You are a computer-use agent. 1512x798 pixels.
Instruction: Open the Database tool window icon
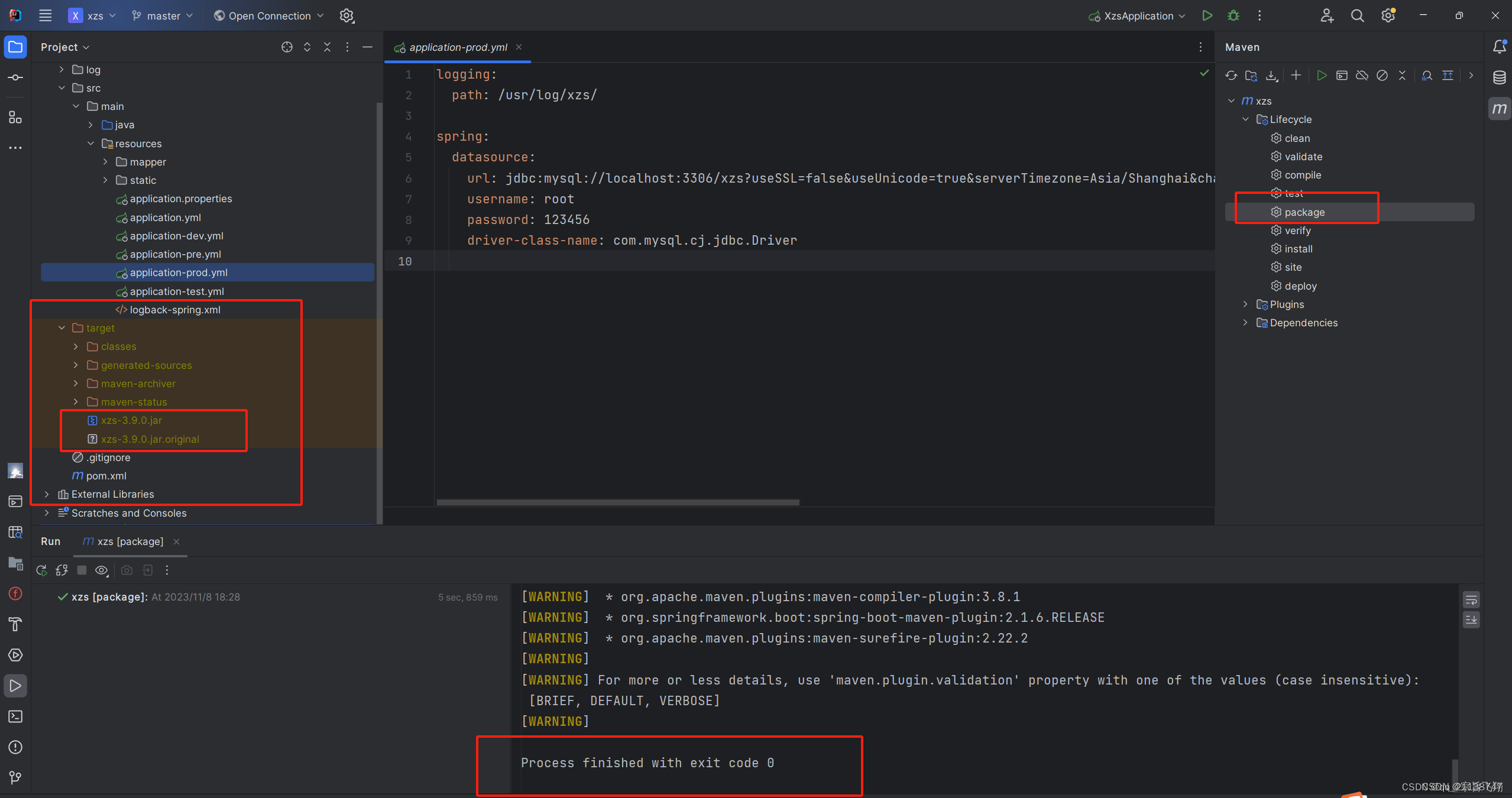tap(1499, 77)
